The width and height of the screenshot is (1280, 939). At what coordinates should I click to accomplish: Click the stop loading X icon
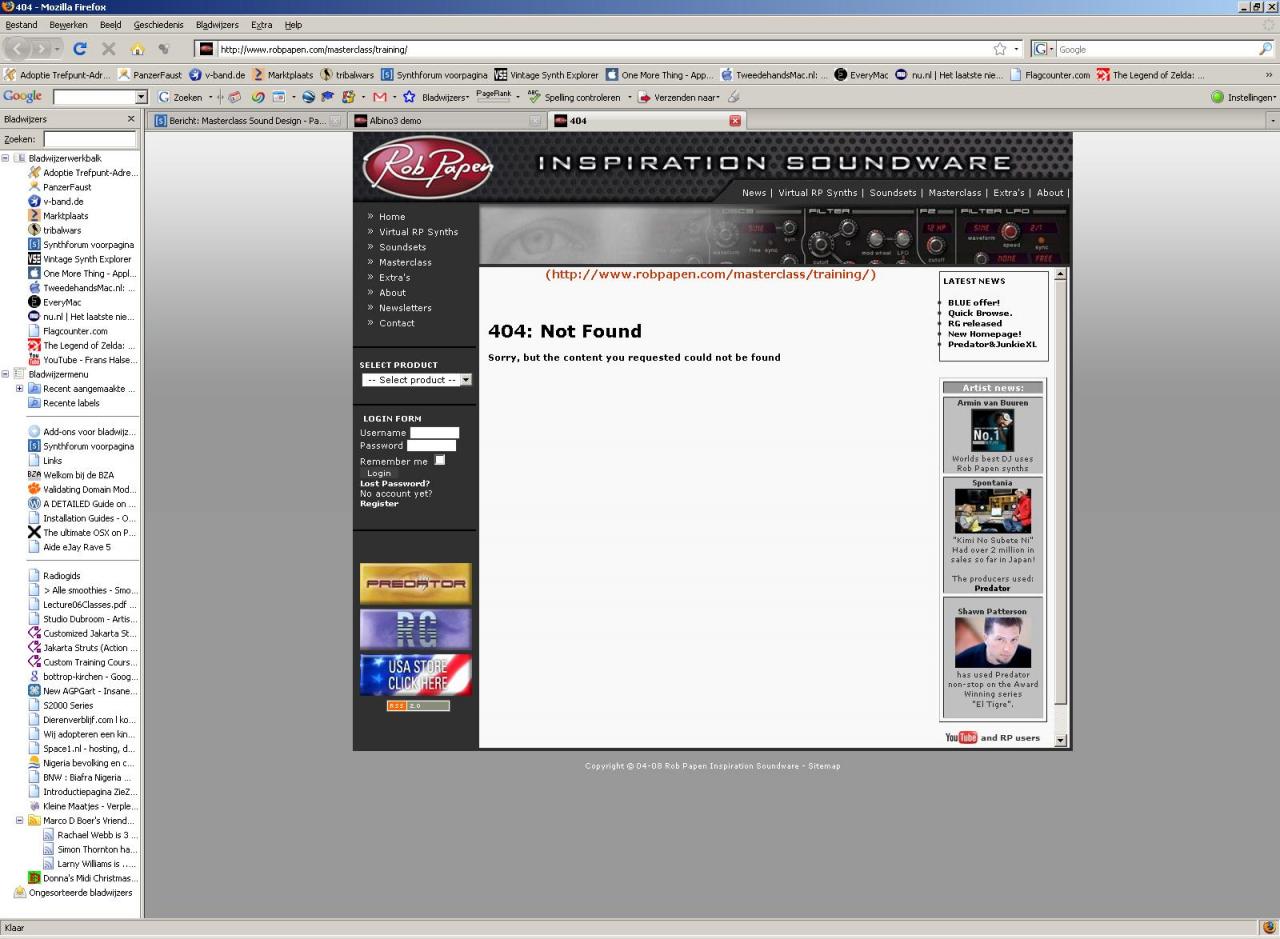(109, 49)
